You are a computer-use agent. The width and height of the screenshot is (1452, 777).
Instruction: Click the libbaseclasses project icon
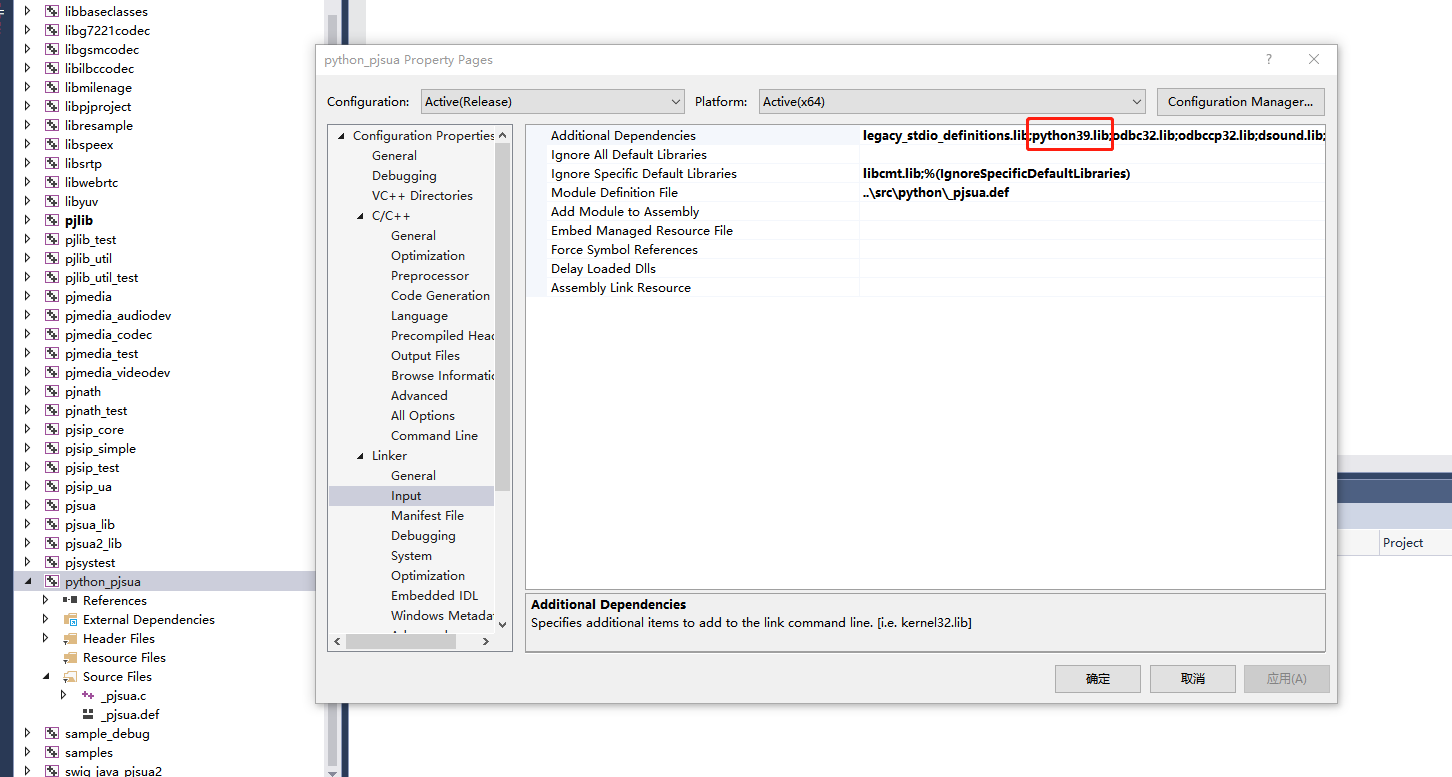coord(52,12)
